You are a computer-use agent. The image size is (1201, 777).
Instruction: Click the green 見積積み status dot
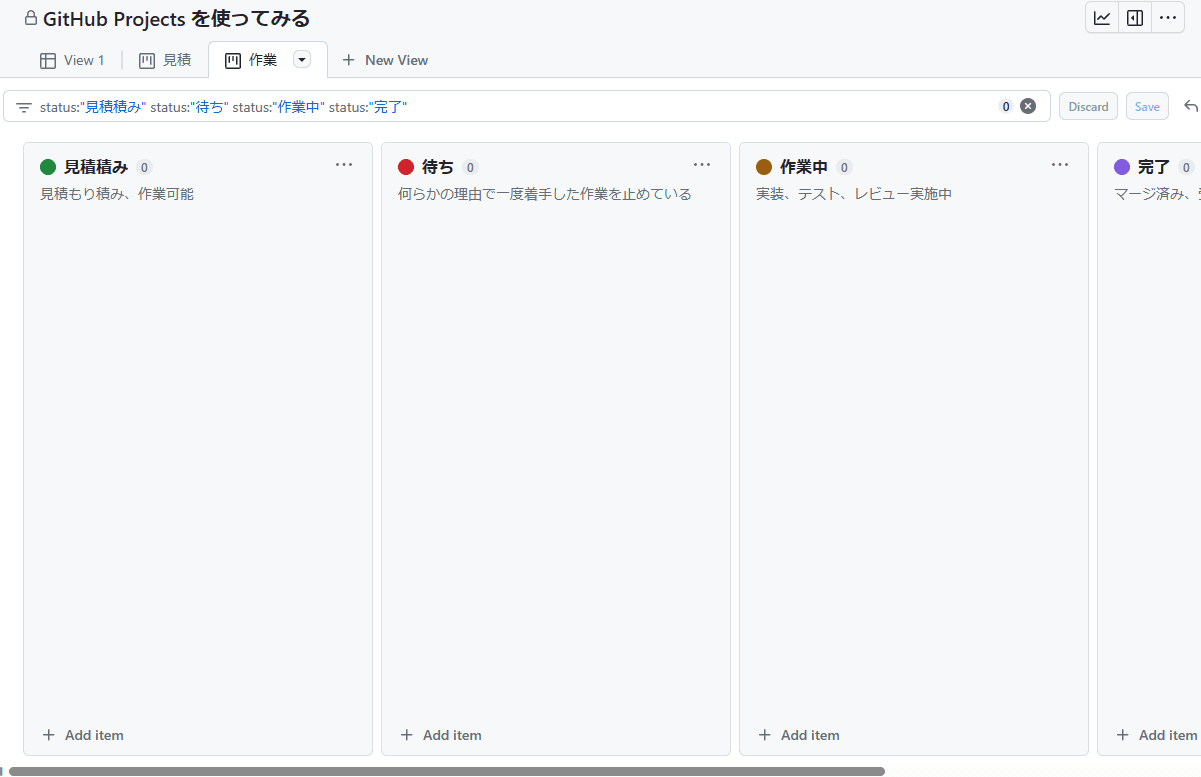(x=48, y=167)
